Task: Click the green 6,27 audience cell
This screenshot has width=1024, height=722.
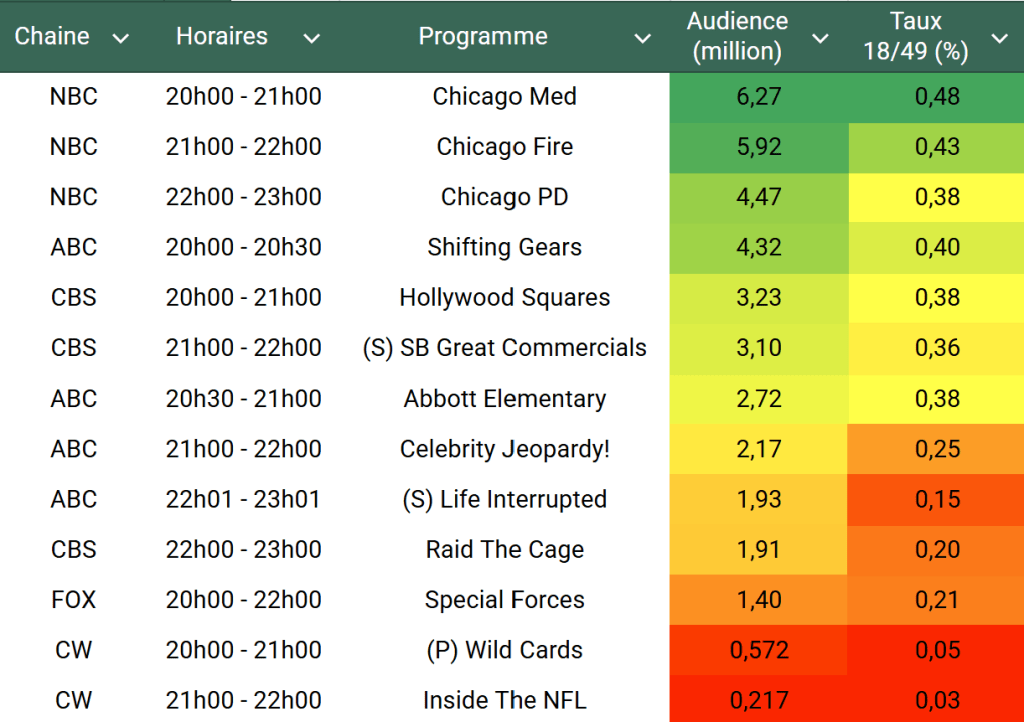Action: pos(759,97)
